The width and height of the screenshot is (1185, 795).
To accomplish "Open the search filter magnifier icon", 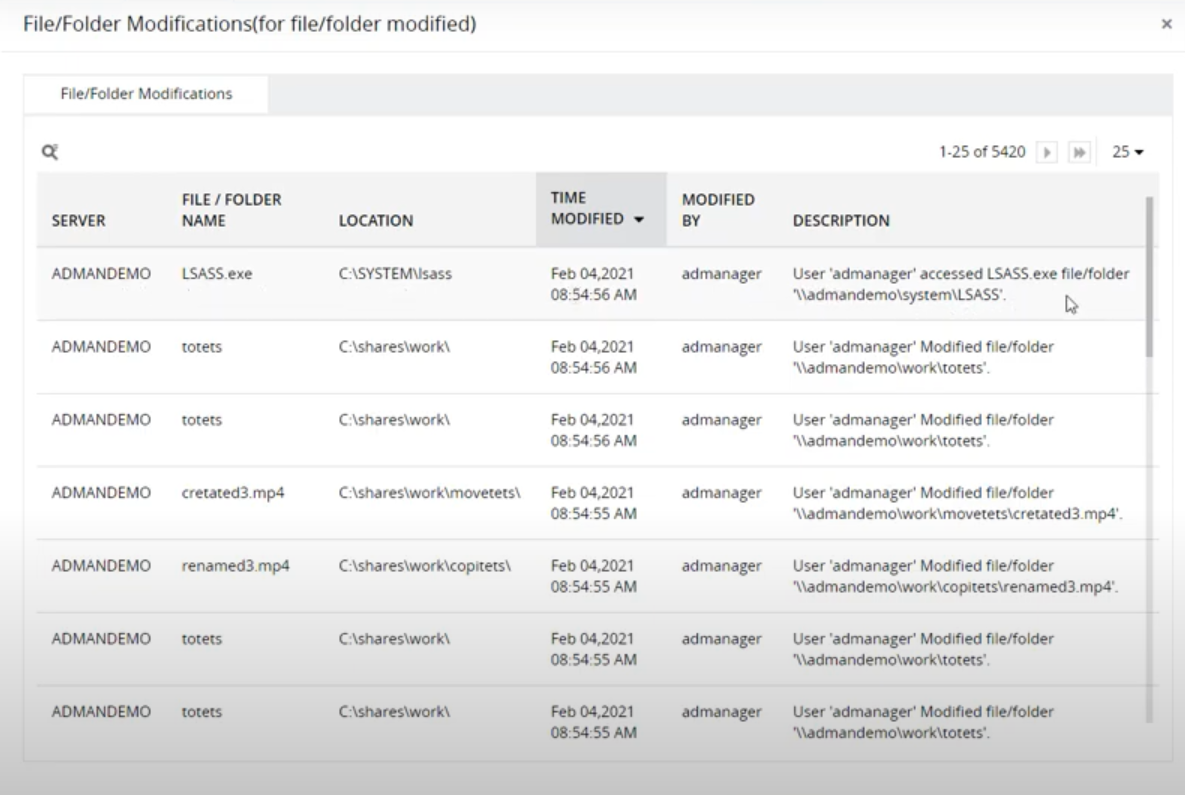I will coord(48,152).
